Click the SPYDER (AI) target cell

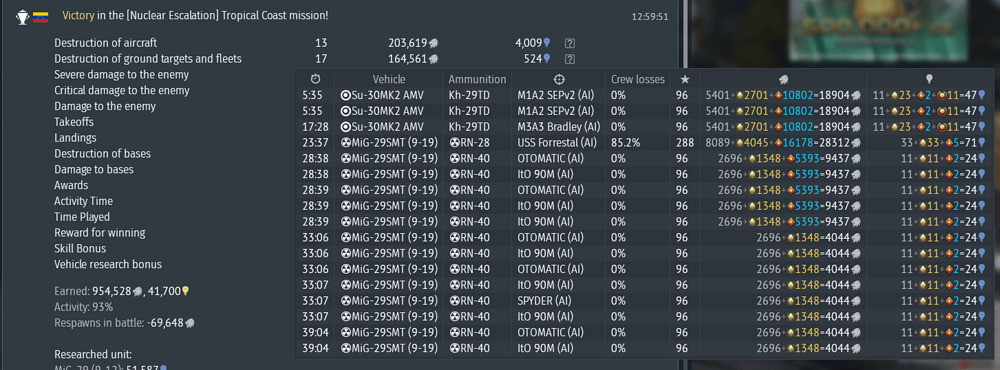point(545,300)
